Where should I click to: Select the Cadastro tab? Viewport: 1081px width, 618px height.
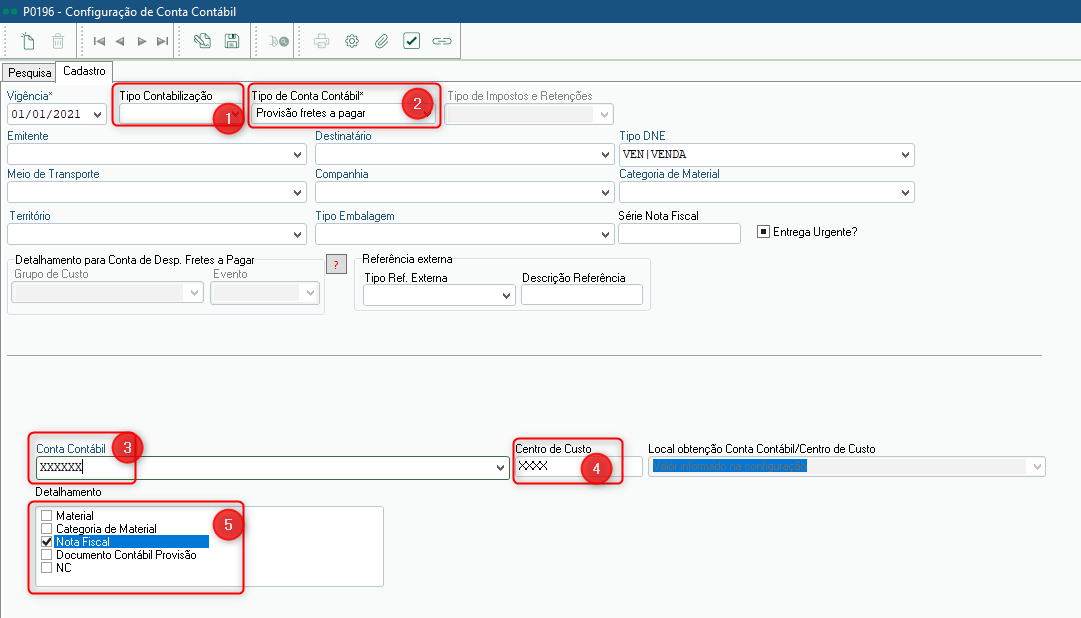[84, 71]
